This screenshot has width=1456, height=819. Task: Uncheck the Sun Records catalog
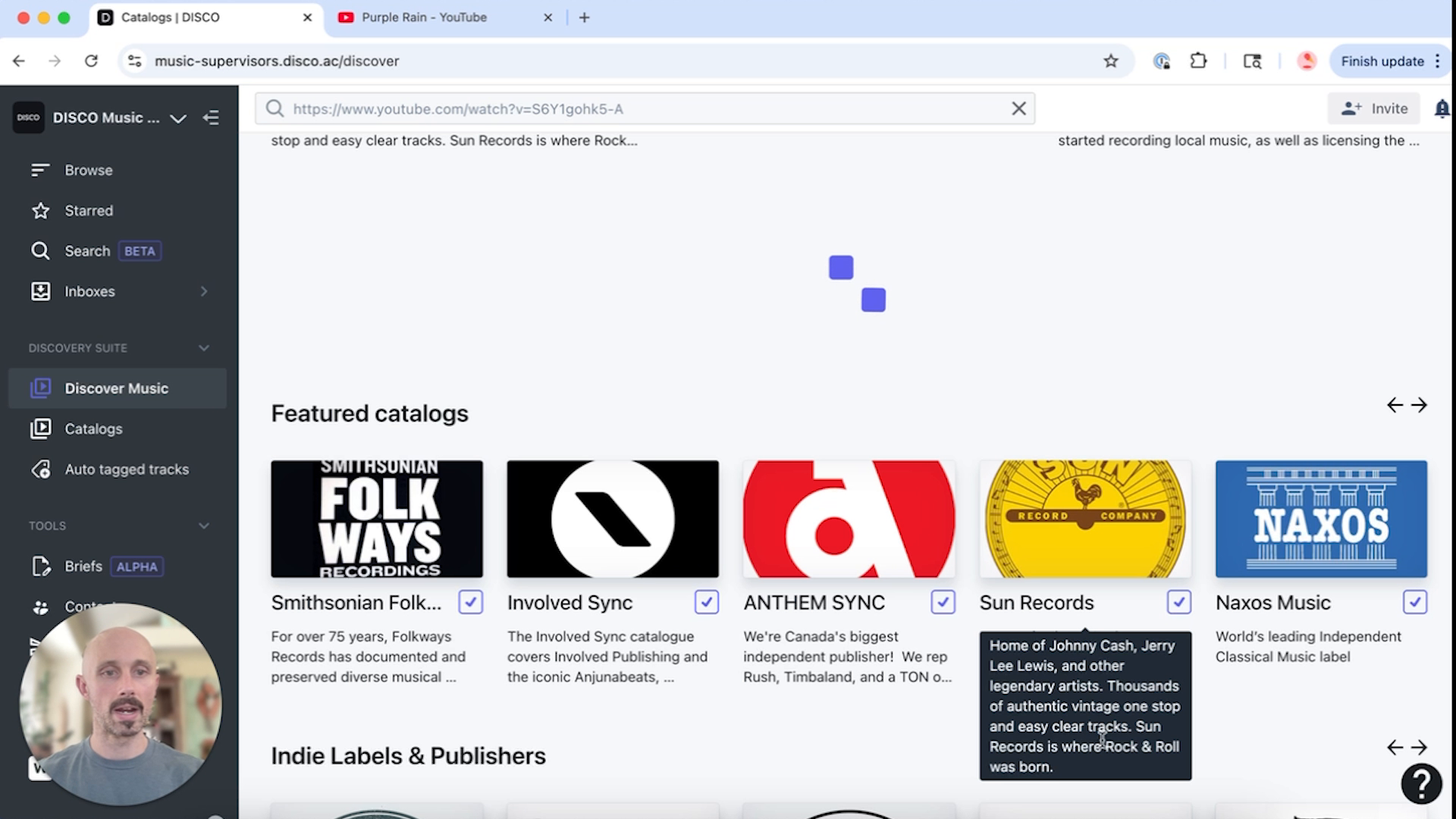coord(1179,601)
